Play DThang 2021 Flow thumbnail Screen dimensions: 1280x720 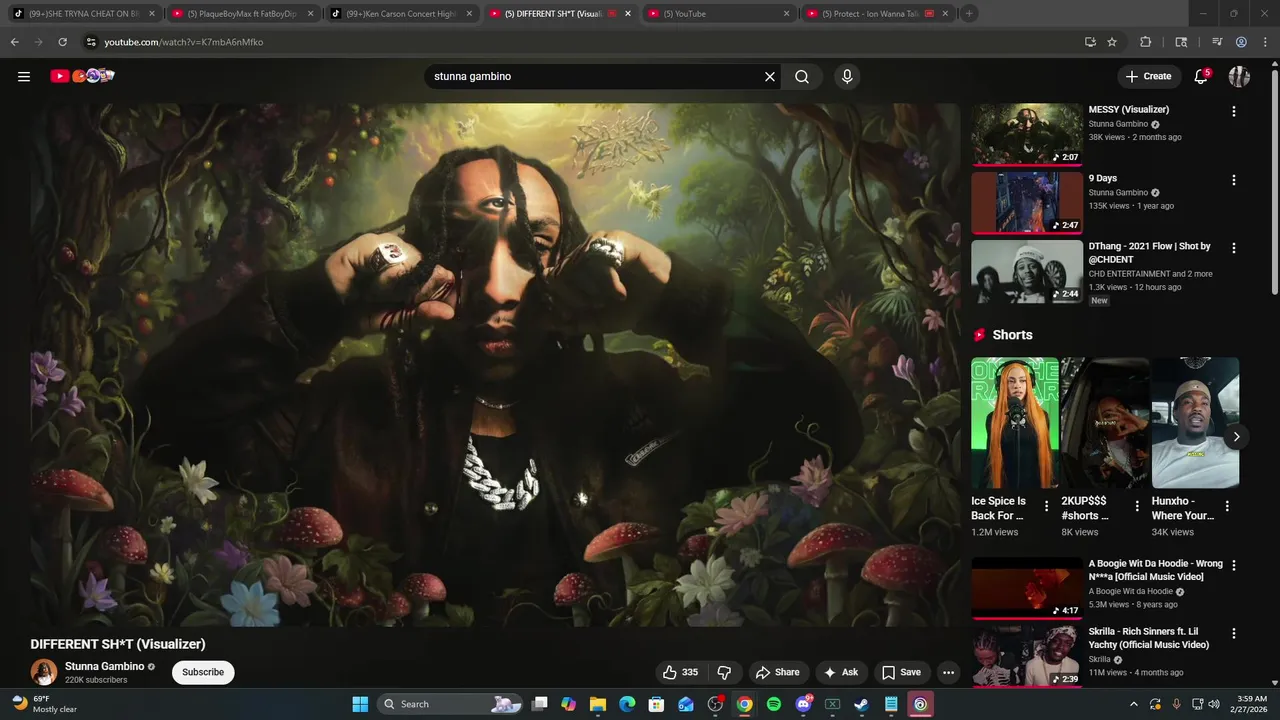point(1027,271)
